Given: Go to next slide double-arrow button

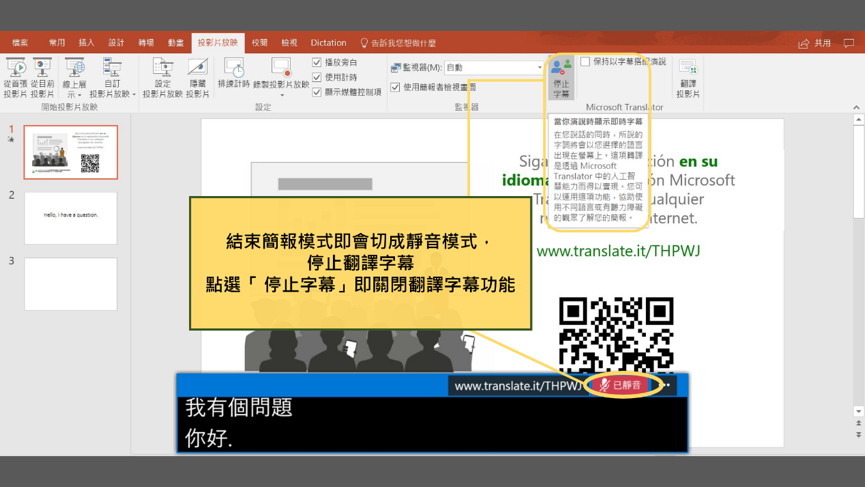Looking at the screenshot, I should click(x=858, y=435).
